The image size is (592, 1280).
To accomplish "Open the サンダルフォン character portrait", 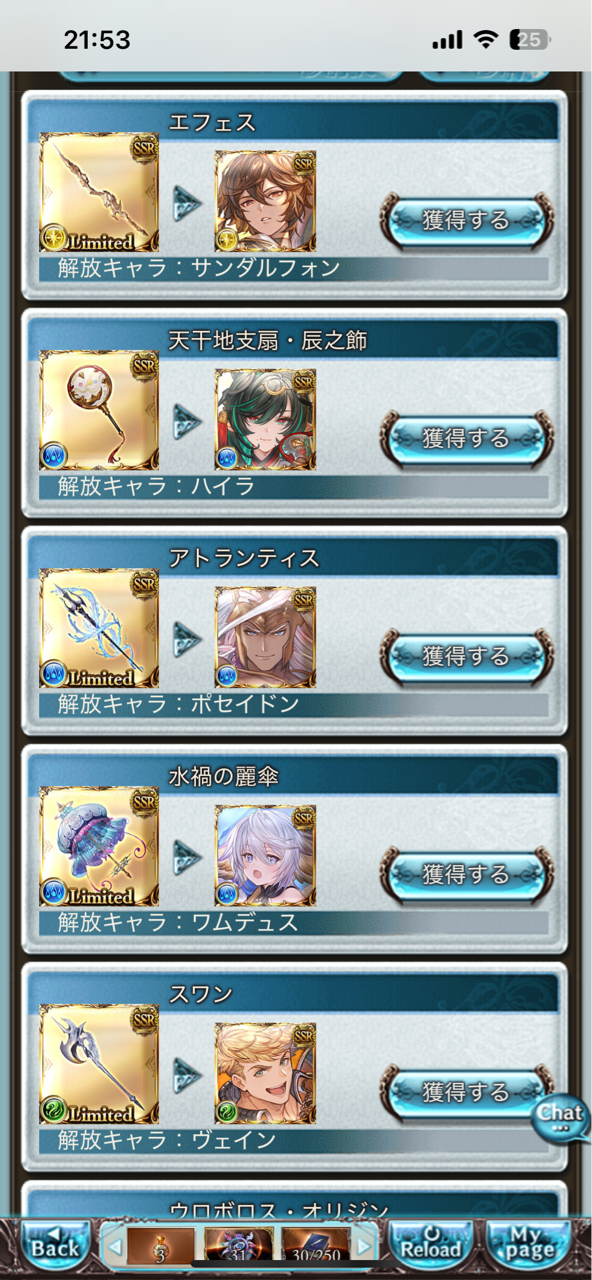I will (x=265, y=201).
